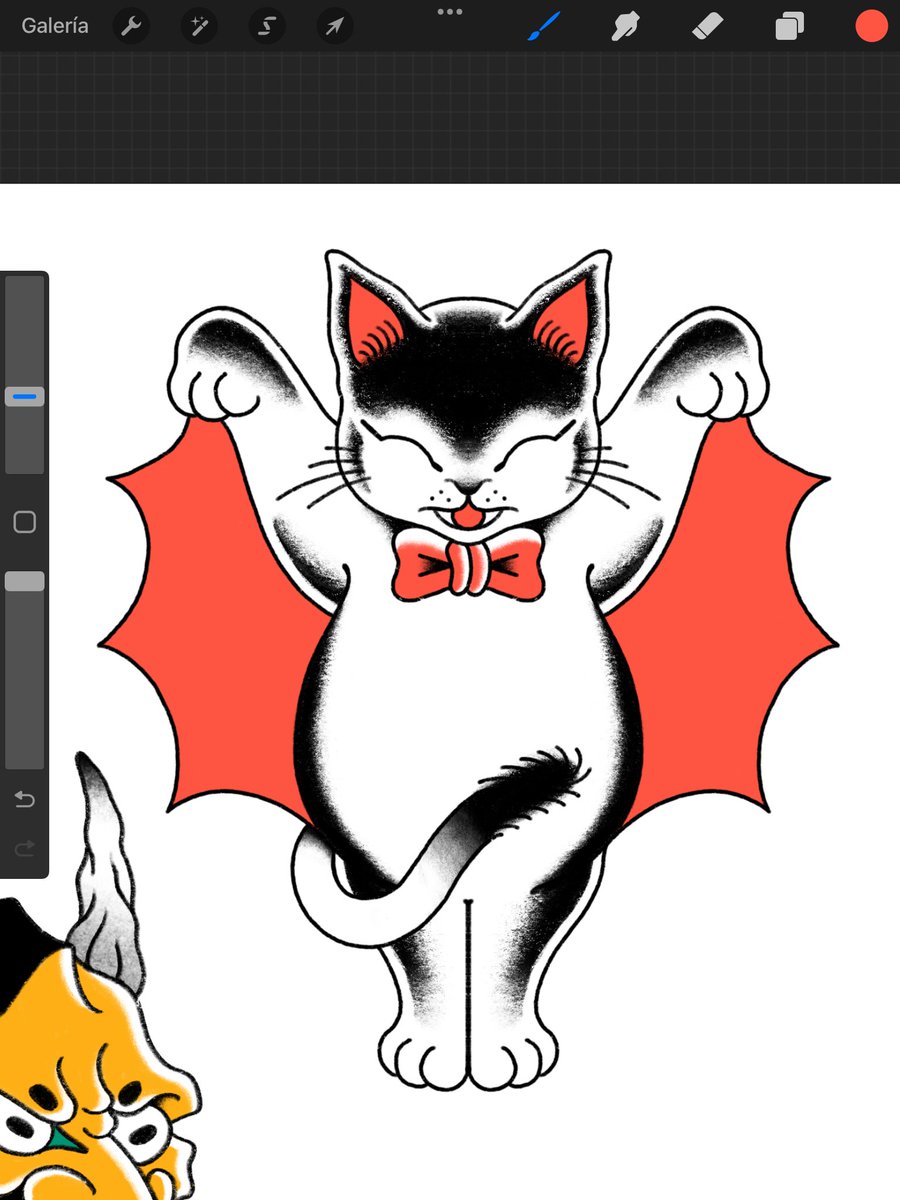
Task: Open the red active color picker
Action: click(871, 27)
